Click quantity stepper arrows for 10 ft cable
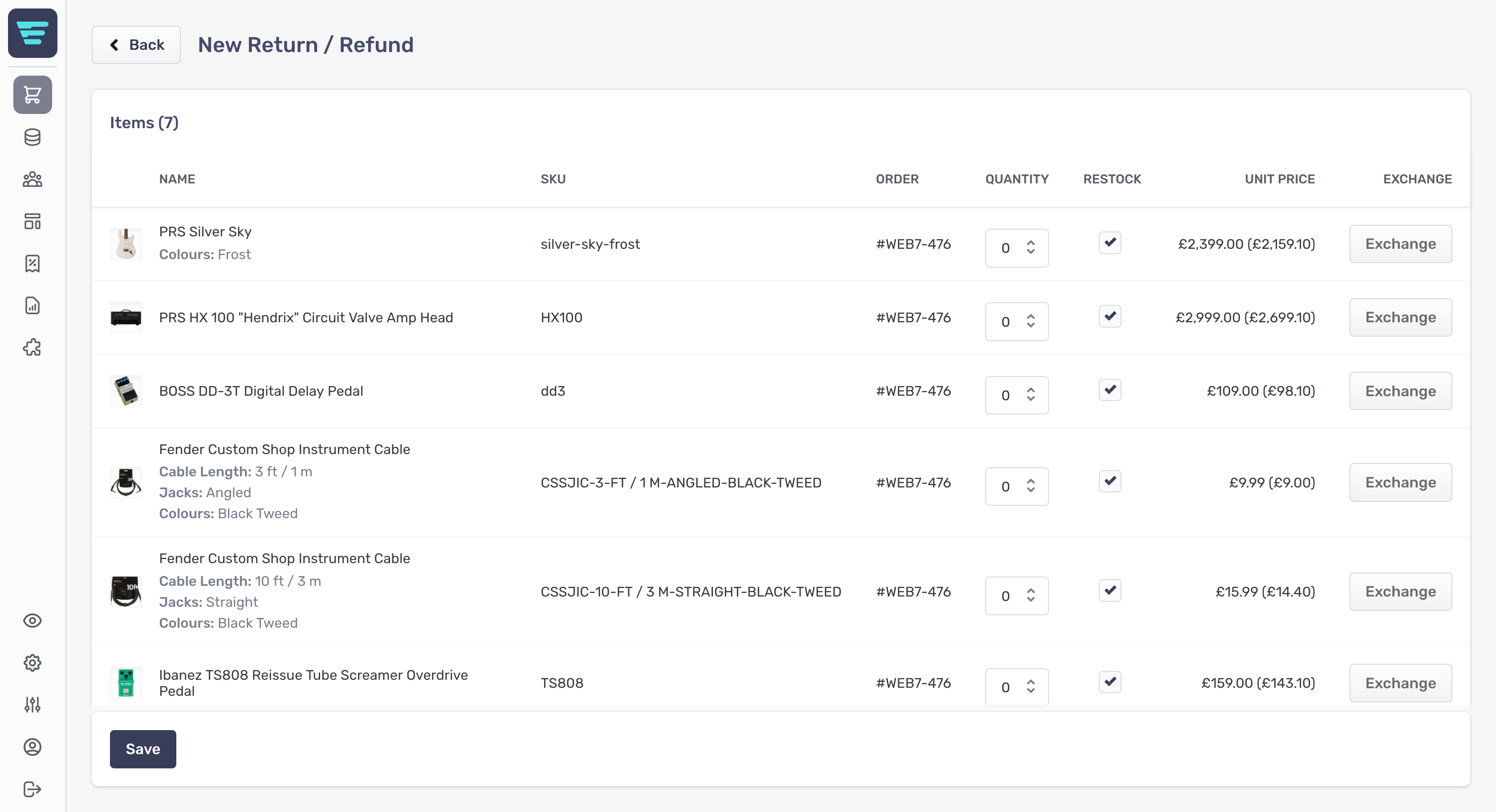Viewport: 1496px width, 812px height. tap(1031, 596)
